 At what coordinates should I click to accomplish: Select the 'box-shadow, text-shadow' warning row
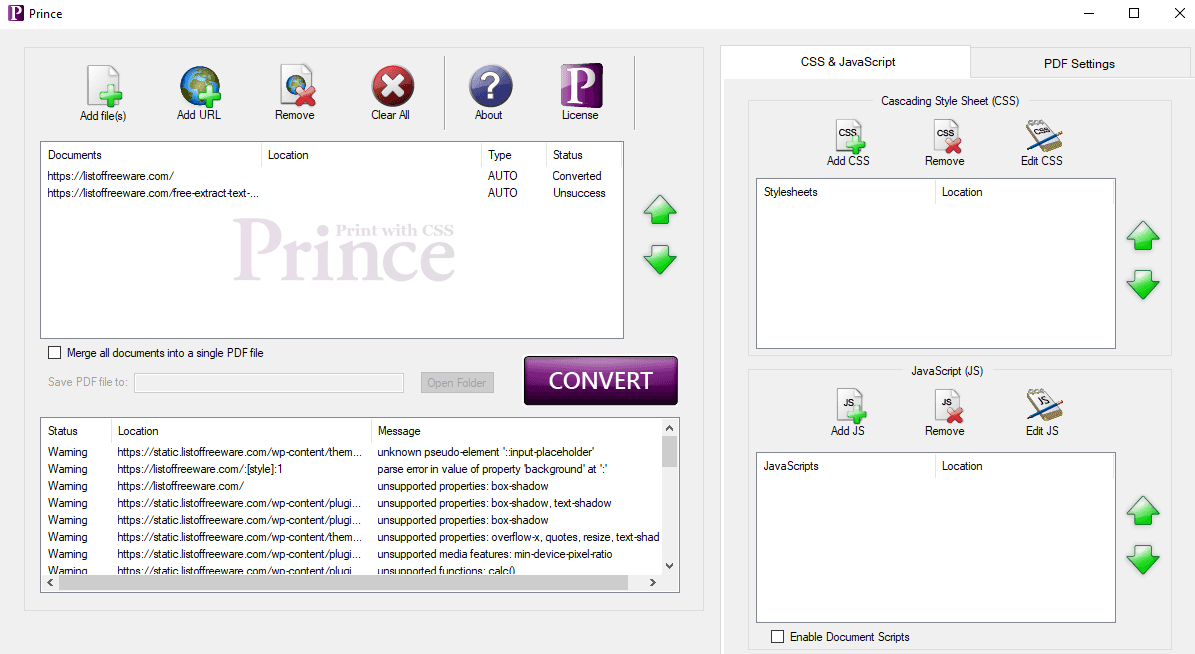351,503
